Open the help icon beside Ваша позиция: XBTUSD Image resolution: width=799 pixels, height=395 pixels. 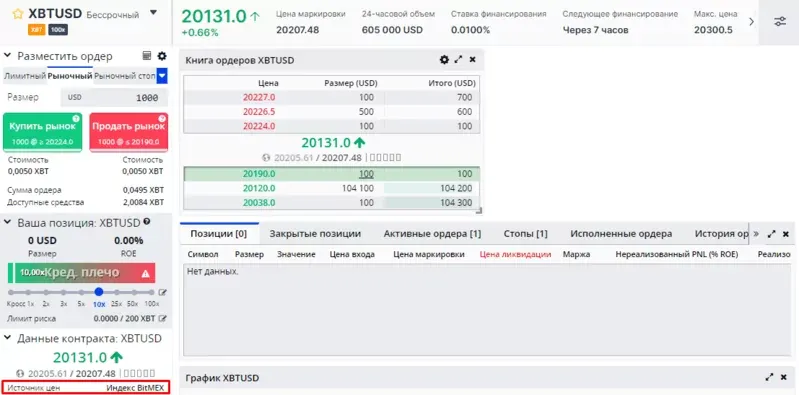click(147, 222)
